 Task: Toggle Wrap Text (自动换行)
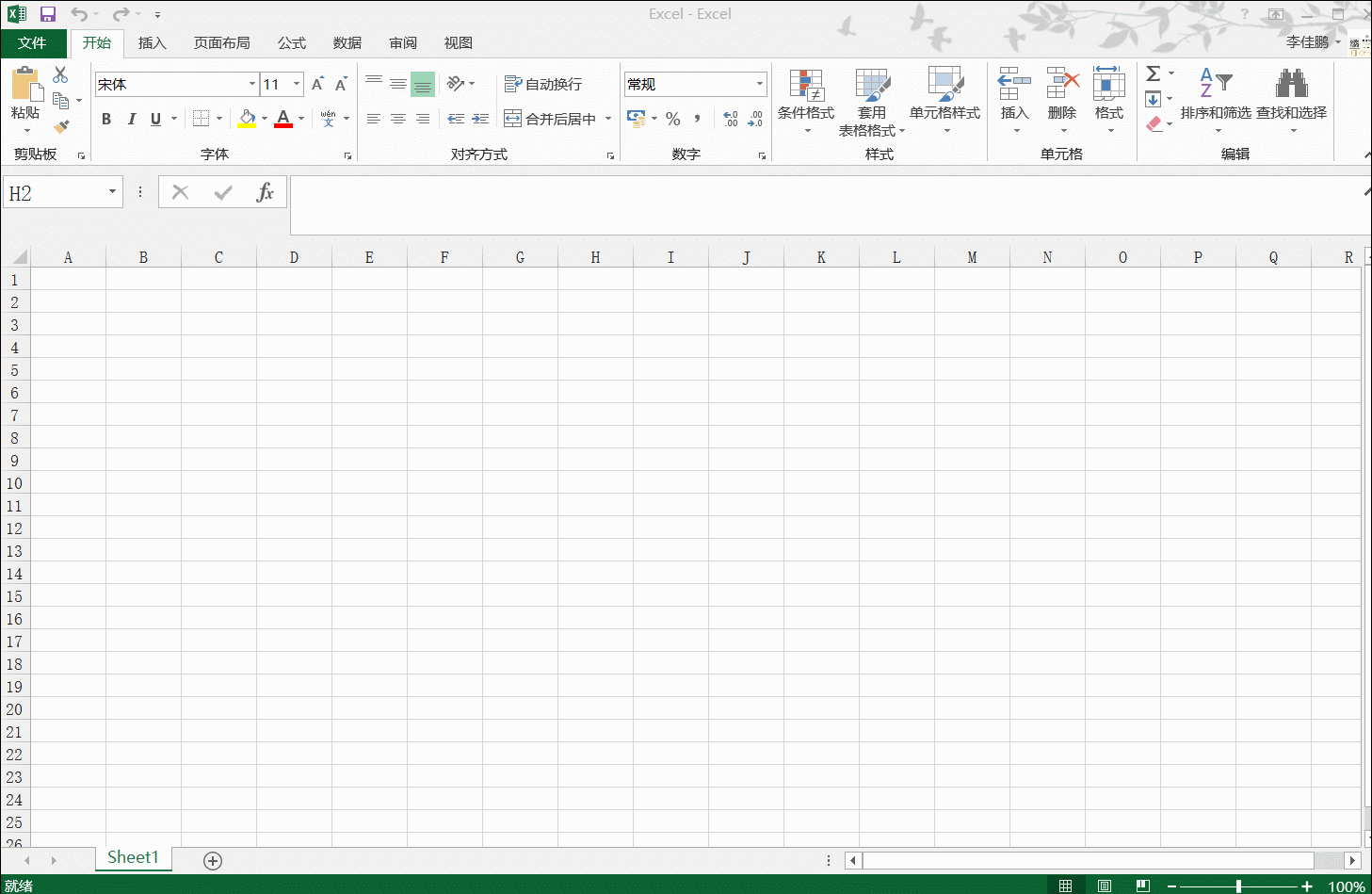pos(543,84)
